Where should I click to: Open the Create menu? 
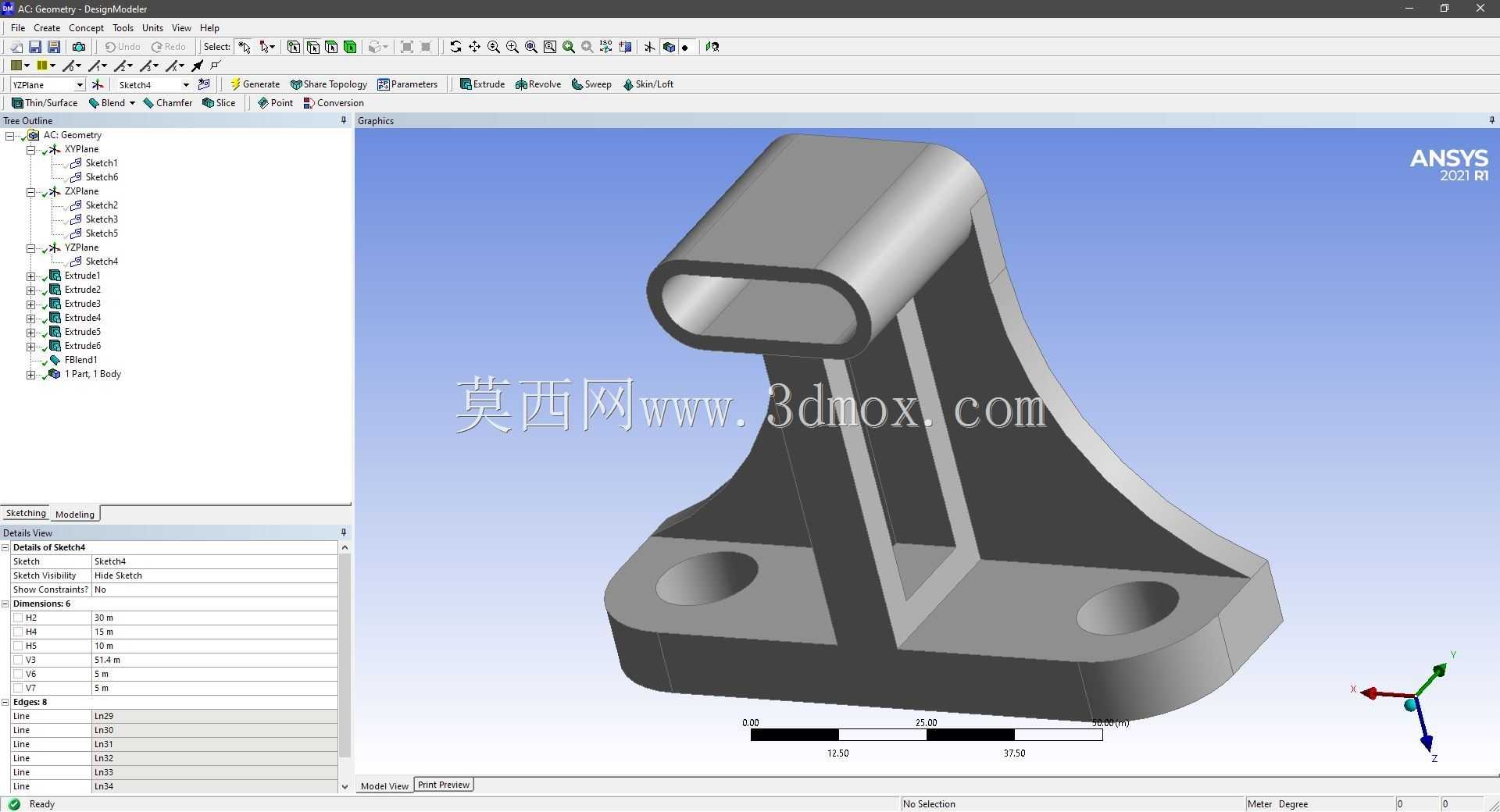coord(47,28)
